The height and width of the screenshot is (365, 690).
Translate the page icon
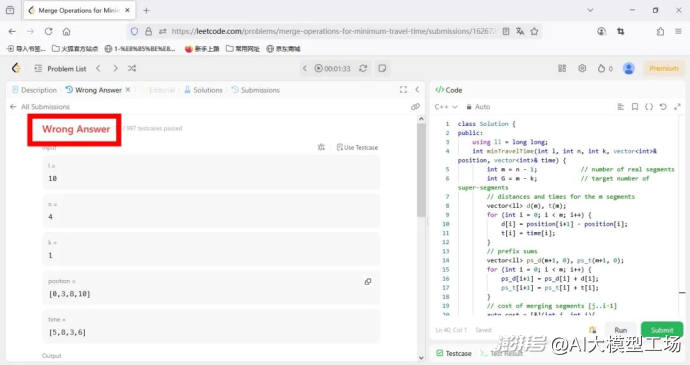pyautogui.click(x=520, y=31)
